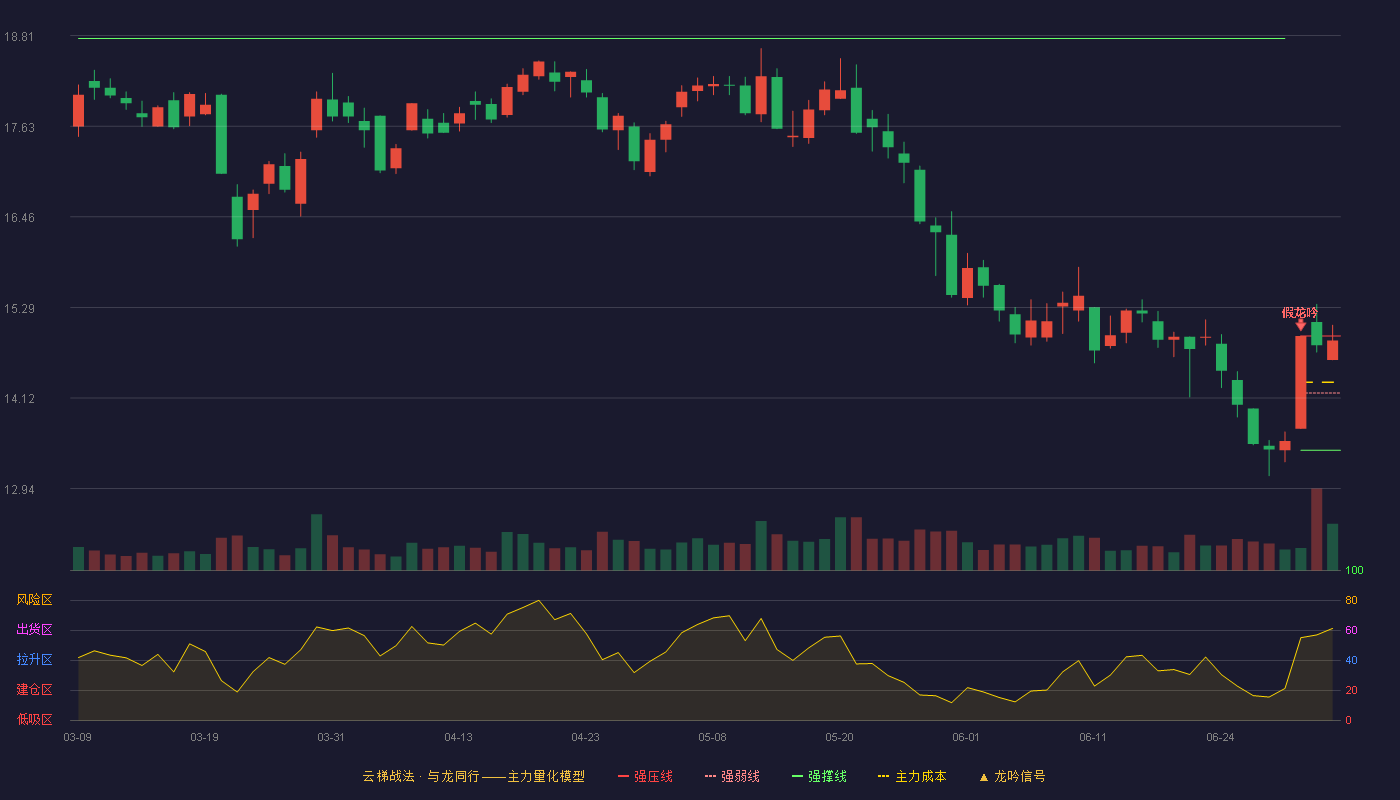Click the 出货区 zone label

pos(34,630)
